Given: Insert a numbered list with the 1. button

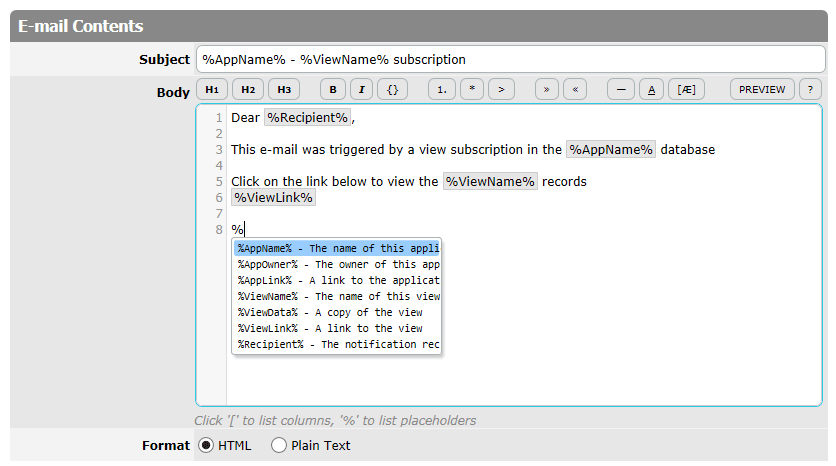Looking at the screenshot, I should point(442,90).
